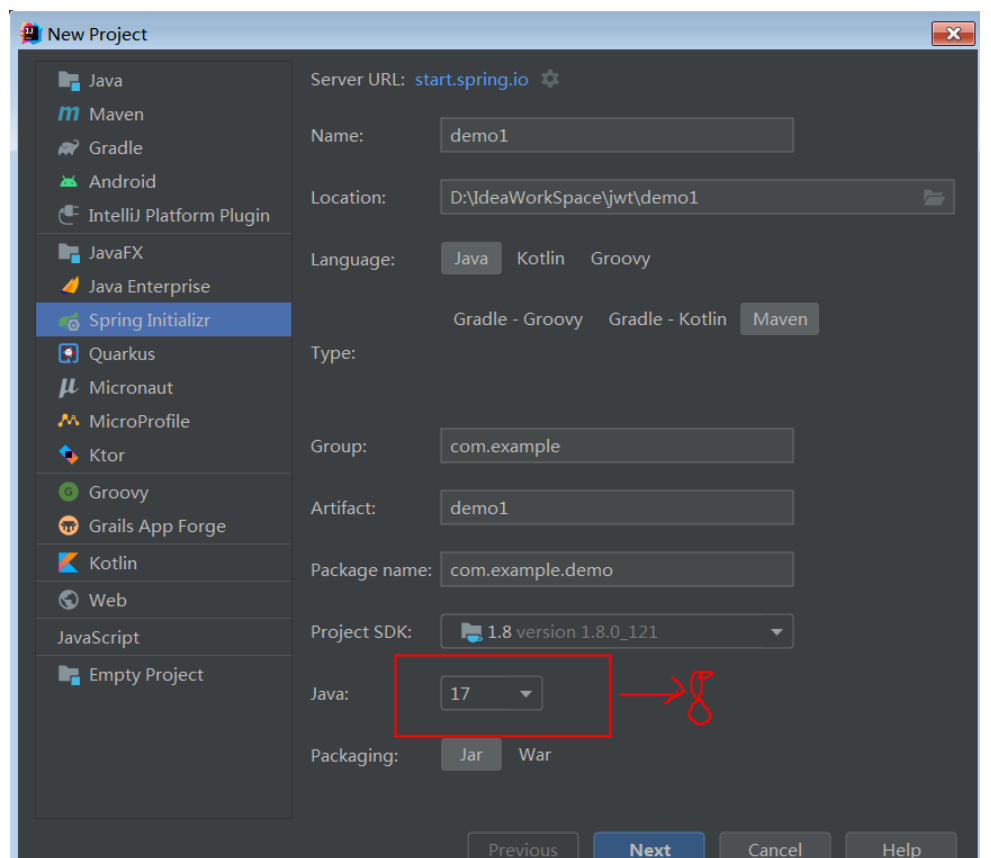The image size is (991, 858).
Task: Select Jar packaging
Action: [x=471, y=754]
